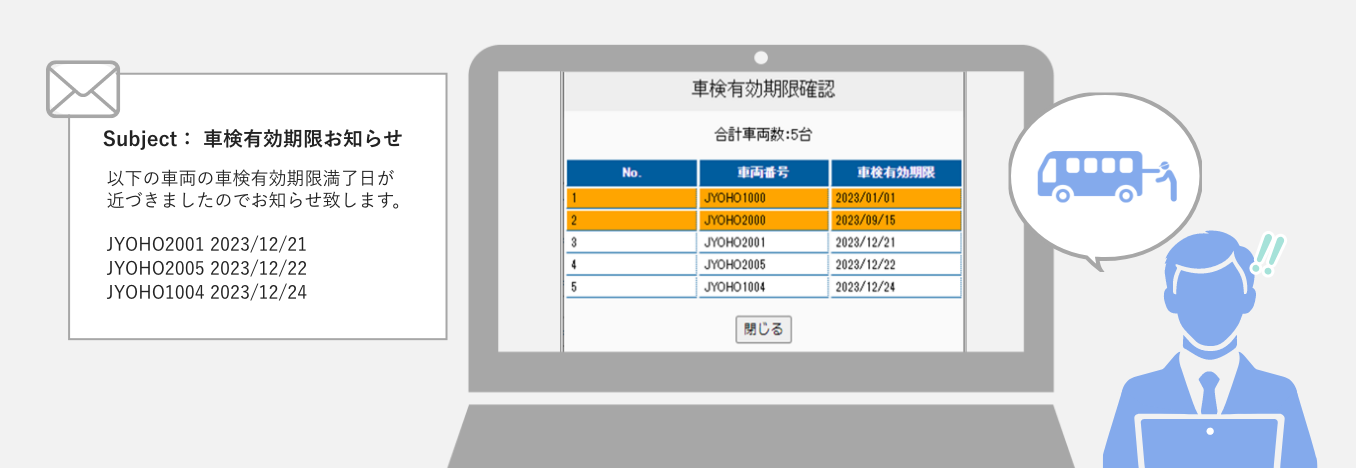Viewport: 1356px width, 468px height.
Task: Click the 車検有効期限確認 dialog title
Action: [763, 89]
